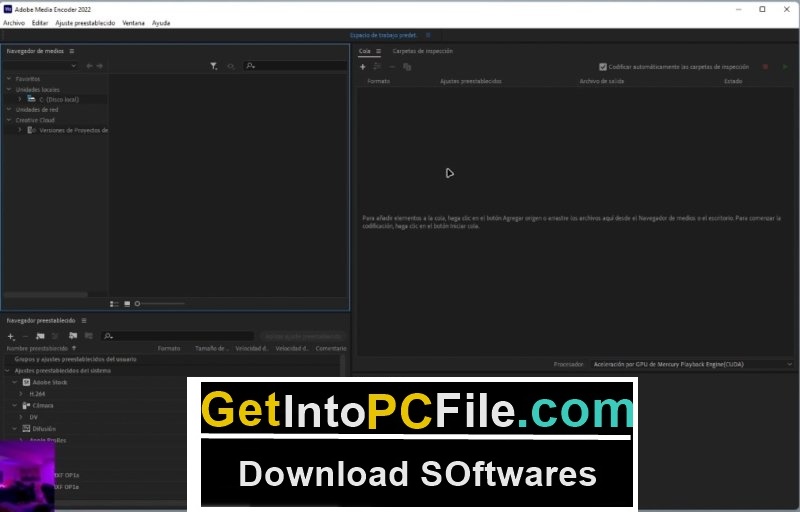Open the Navegador preestablecido panel menu

point(84,321)
